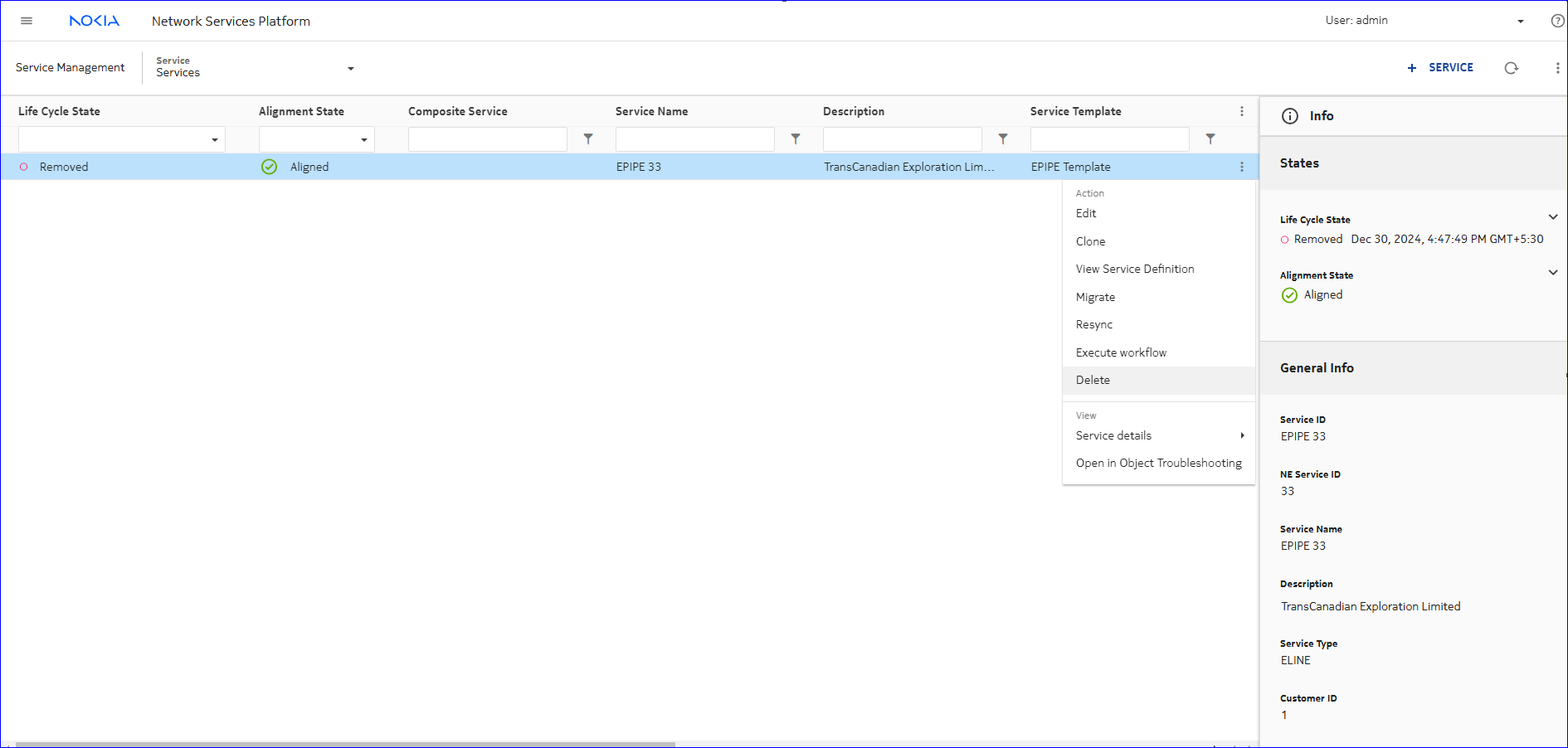This screenshot has height=748, width=1568.
Task: Click the Service Name filter icon
Action: pos(796,139)
